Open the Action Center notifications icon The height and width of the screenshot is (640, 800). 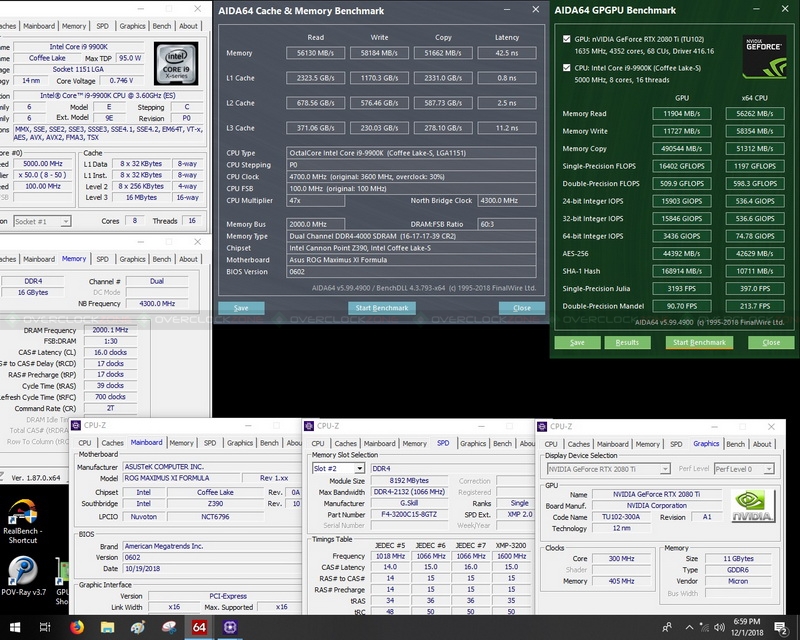coord(781,628)
